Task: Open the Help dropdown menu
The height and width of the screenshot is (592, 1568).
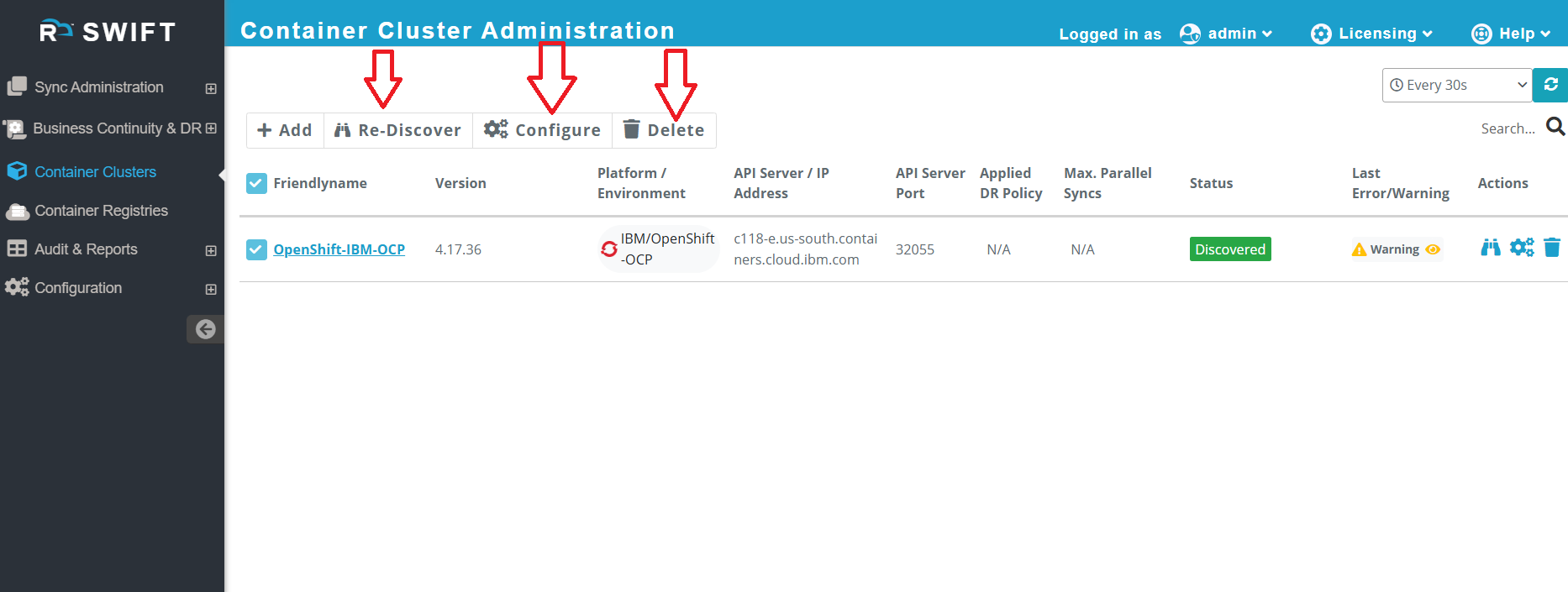Action: click(x=1524, y=34)
